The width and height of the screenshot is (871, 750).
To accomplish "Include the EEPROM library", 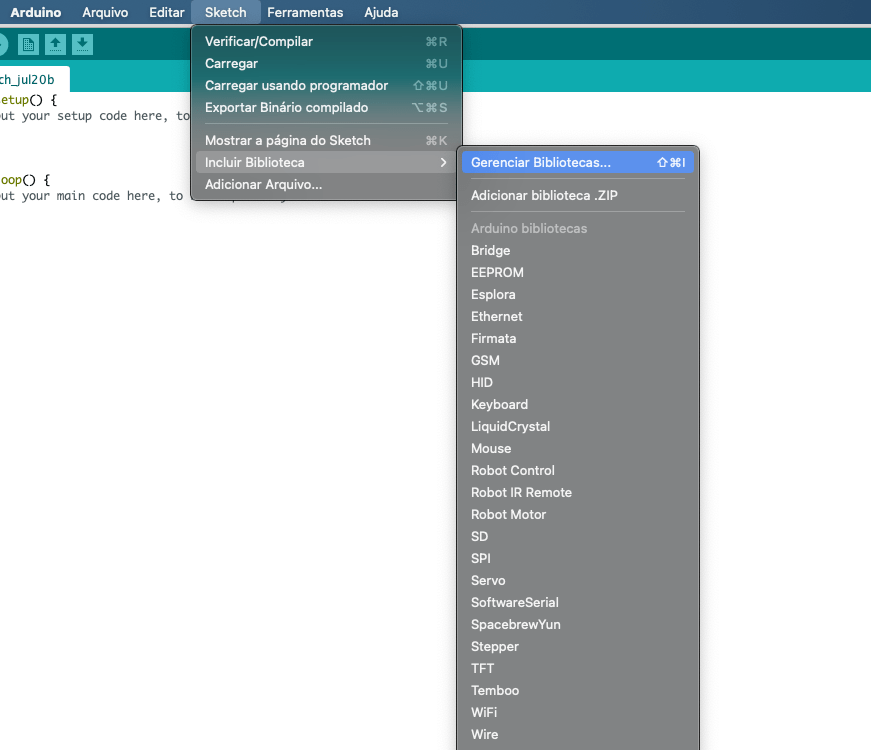I will coord(578,272).
